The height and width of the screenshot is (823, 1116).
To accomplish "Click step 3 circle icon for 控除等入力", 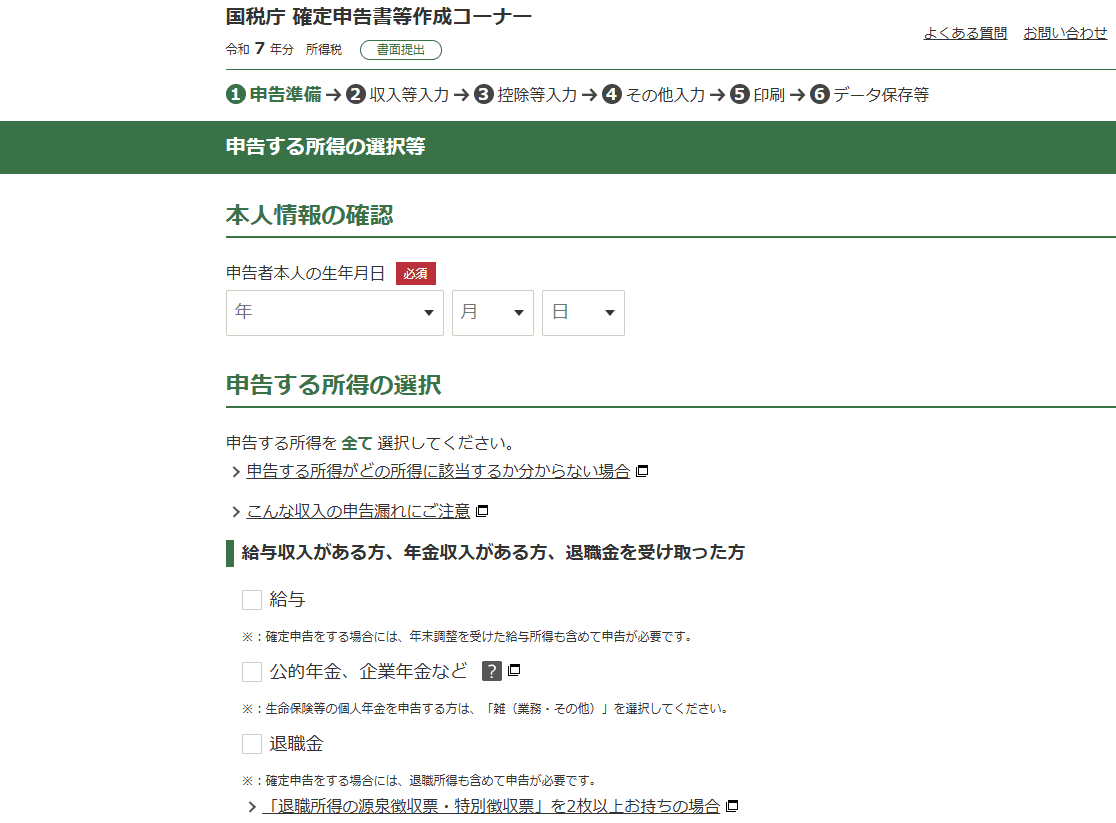I will (x=484, y=95).
